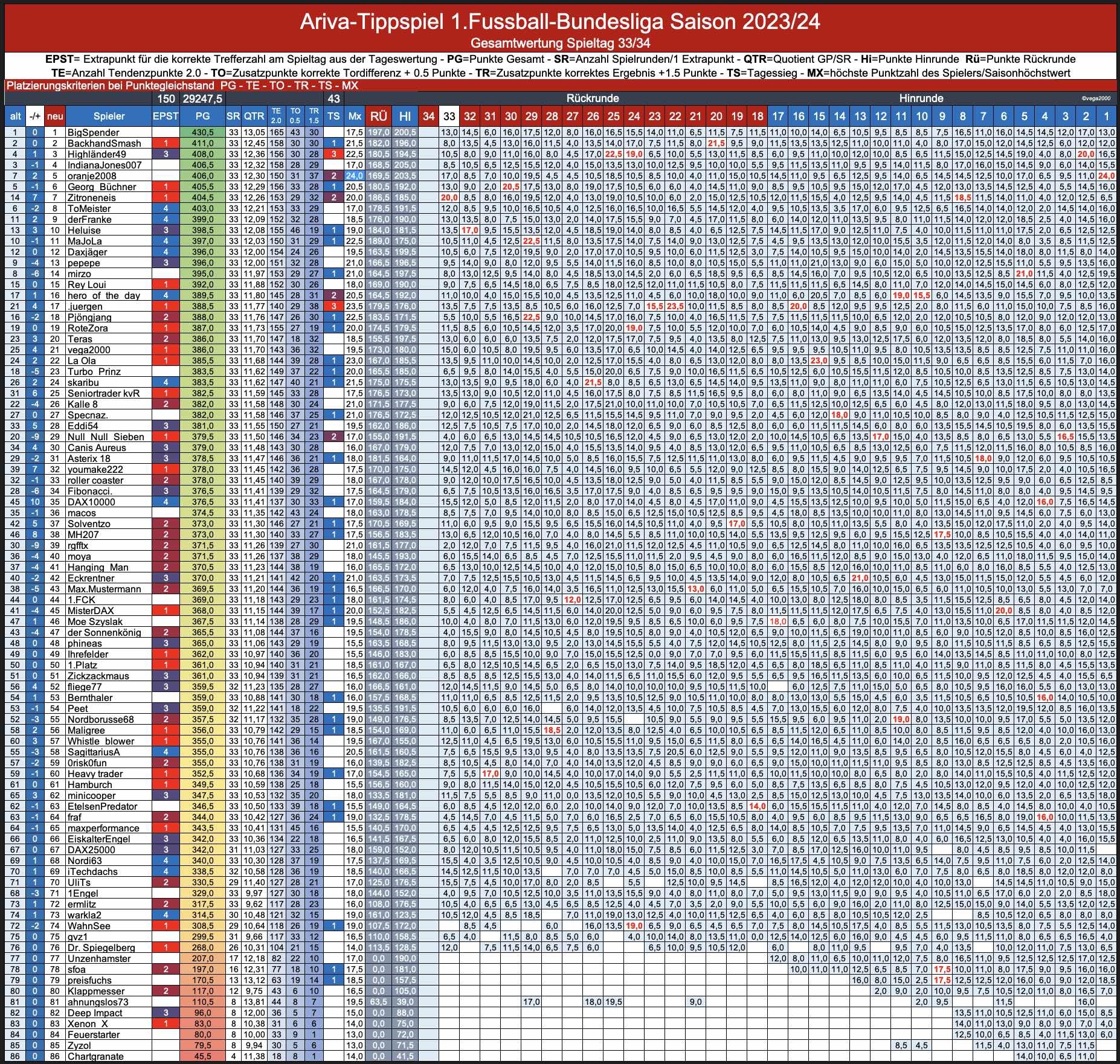The image size is (1120, 1064).
Task: Click Chartgranate's total points 45,5
Action: [203, 1056]
